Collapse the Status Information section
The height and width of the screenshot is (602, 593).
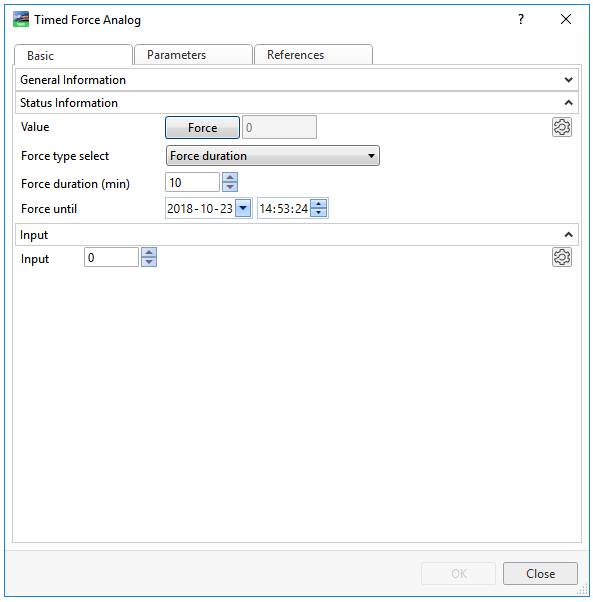coord(297,103)
